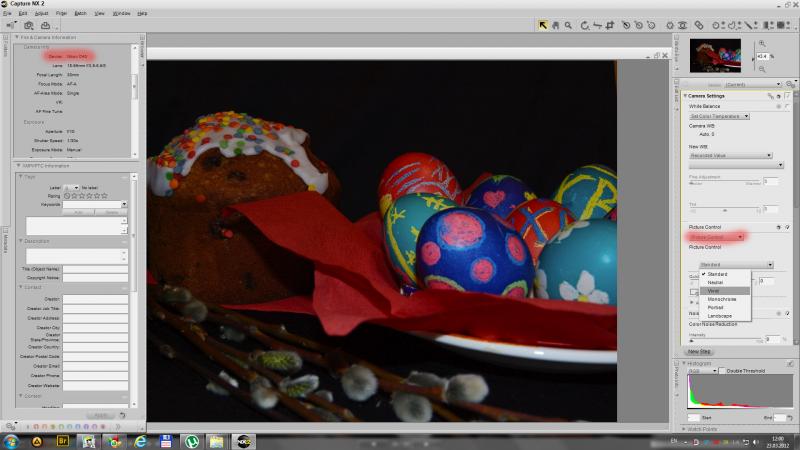Click the Windows Start button
This screenshot has height=450, width=800.
click(x=11, y=441)
